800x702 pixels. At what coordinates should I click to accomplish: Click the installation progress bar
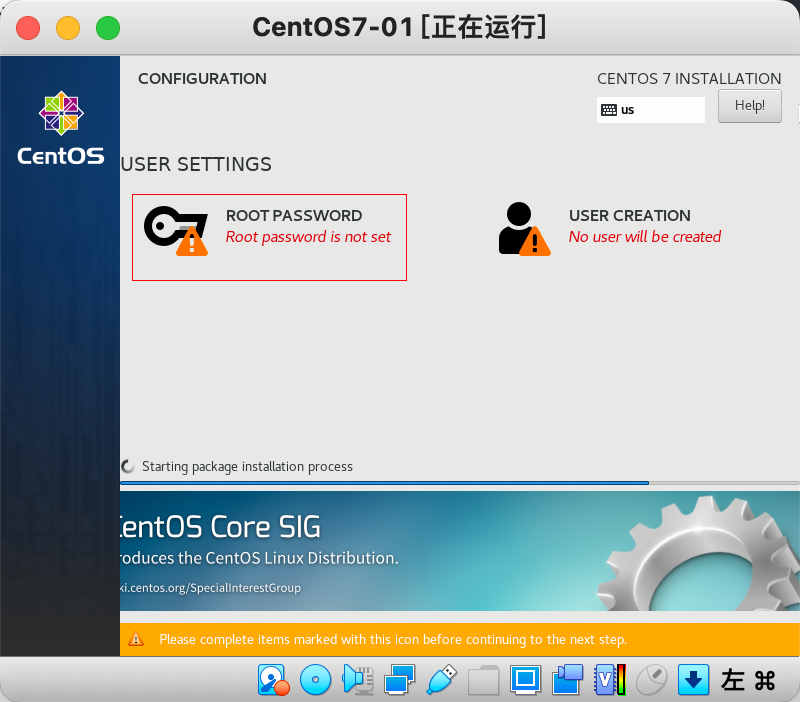tap(459, 482)
